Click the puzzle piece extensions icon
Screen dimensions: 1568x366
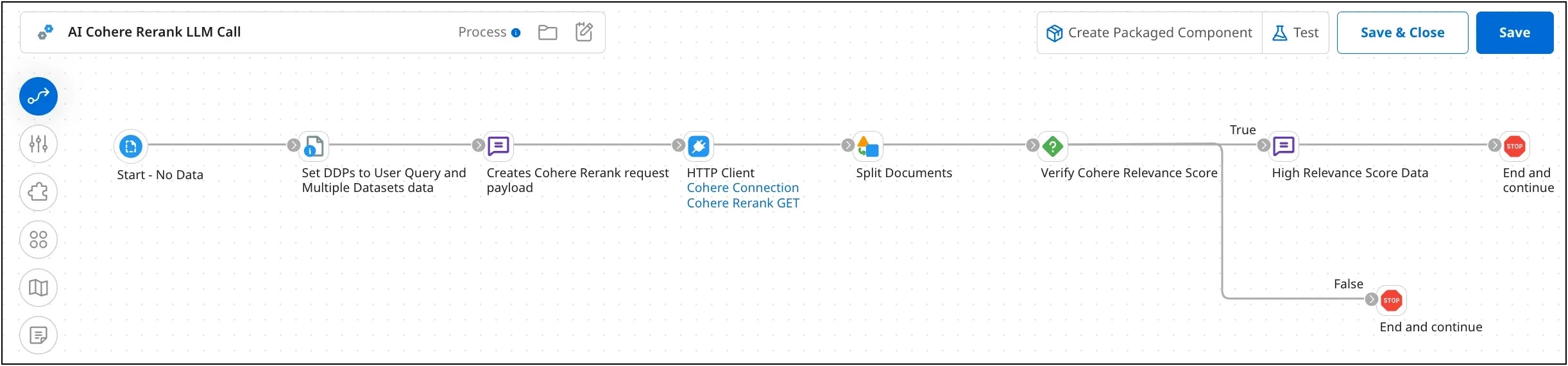38,192
